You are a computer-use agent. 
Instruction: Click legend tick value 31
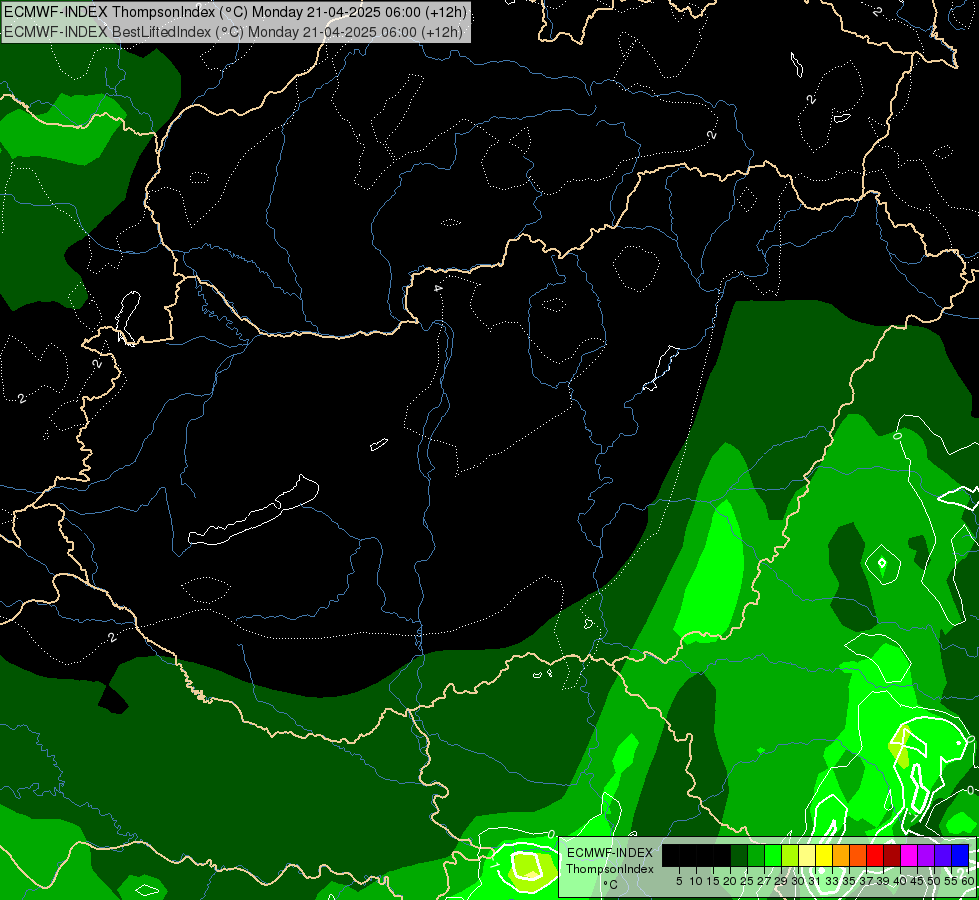click(815, 881)
